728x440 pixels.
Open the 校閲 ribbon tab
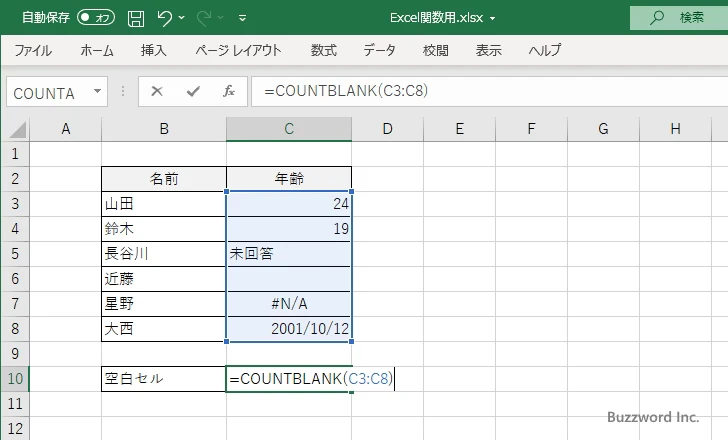point(436,50)
